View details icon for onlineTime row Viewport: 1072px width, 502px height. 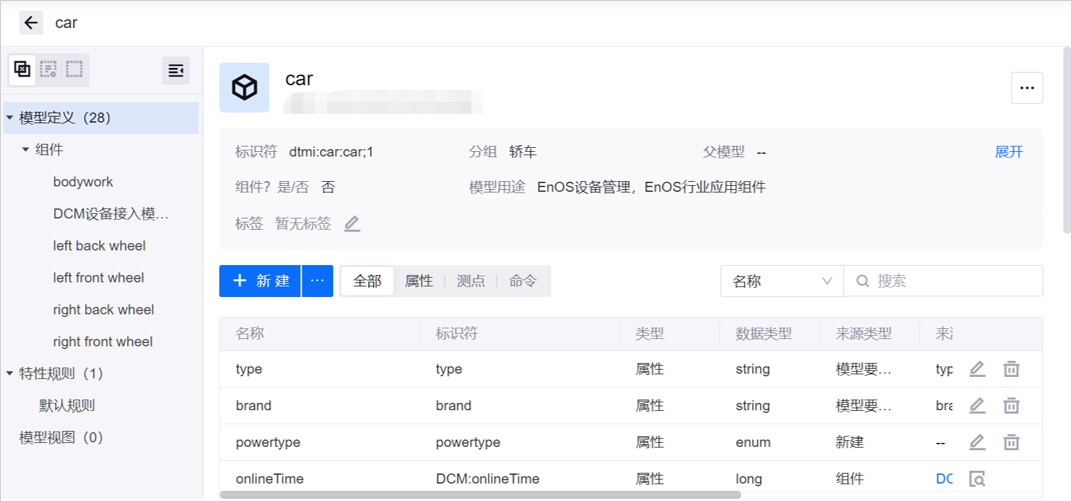pyautogui.click(x=977, y=479)
